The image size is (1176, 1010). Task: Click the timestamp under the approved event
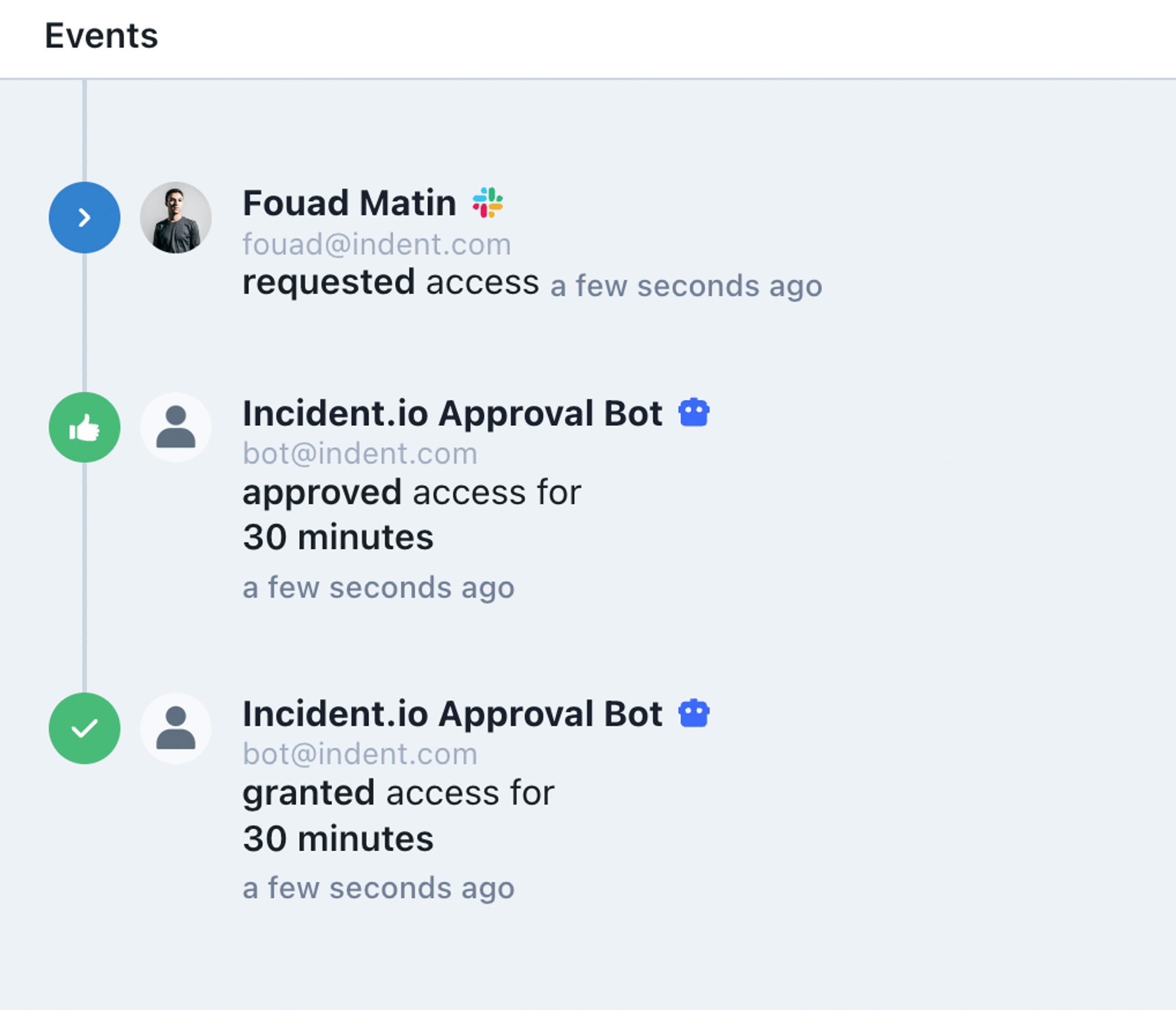(x=379, y=588)
